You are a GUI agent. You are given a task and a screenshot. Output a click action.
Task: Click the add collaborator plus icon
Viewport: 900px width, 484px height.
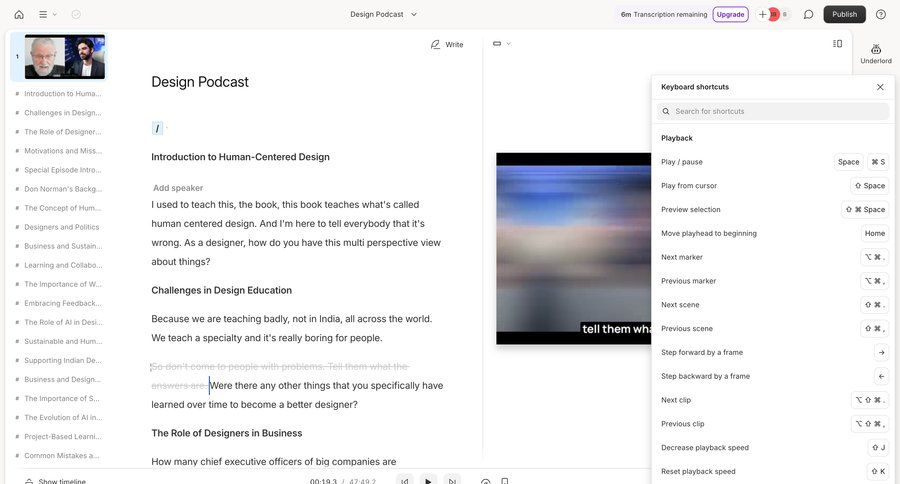pos(763,14)
